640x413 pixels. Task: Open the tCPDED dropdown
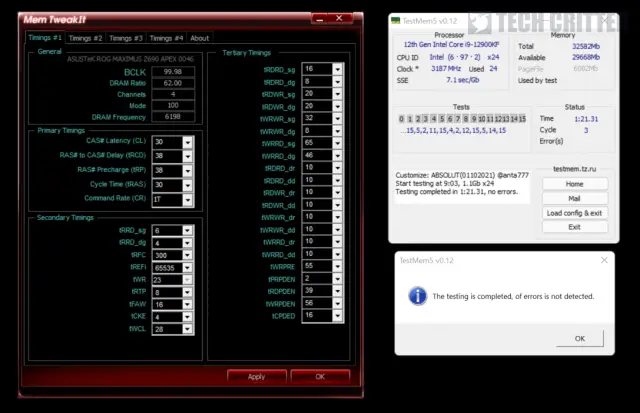point(338,315)
